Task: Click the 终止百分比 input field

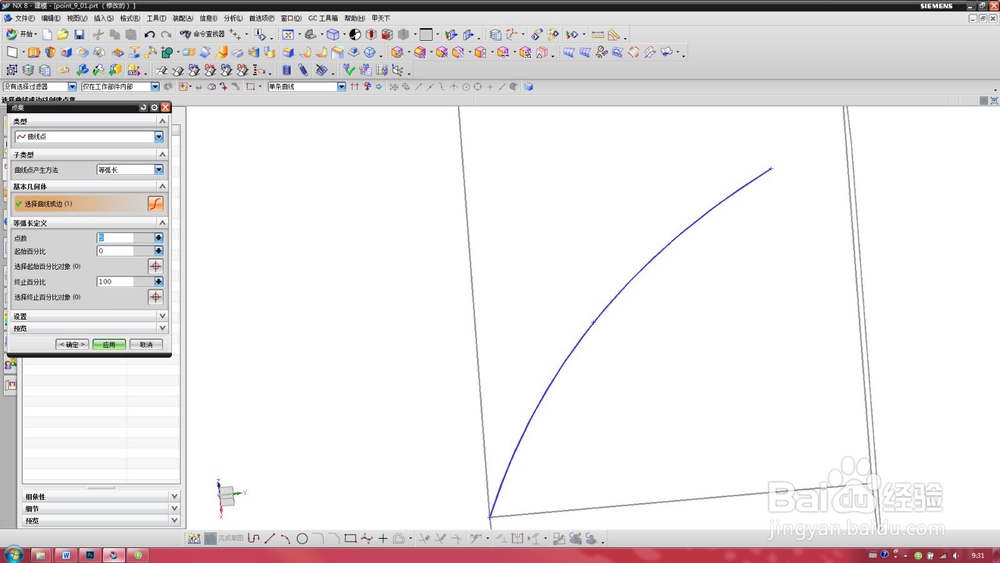Action: point(115,281)
